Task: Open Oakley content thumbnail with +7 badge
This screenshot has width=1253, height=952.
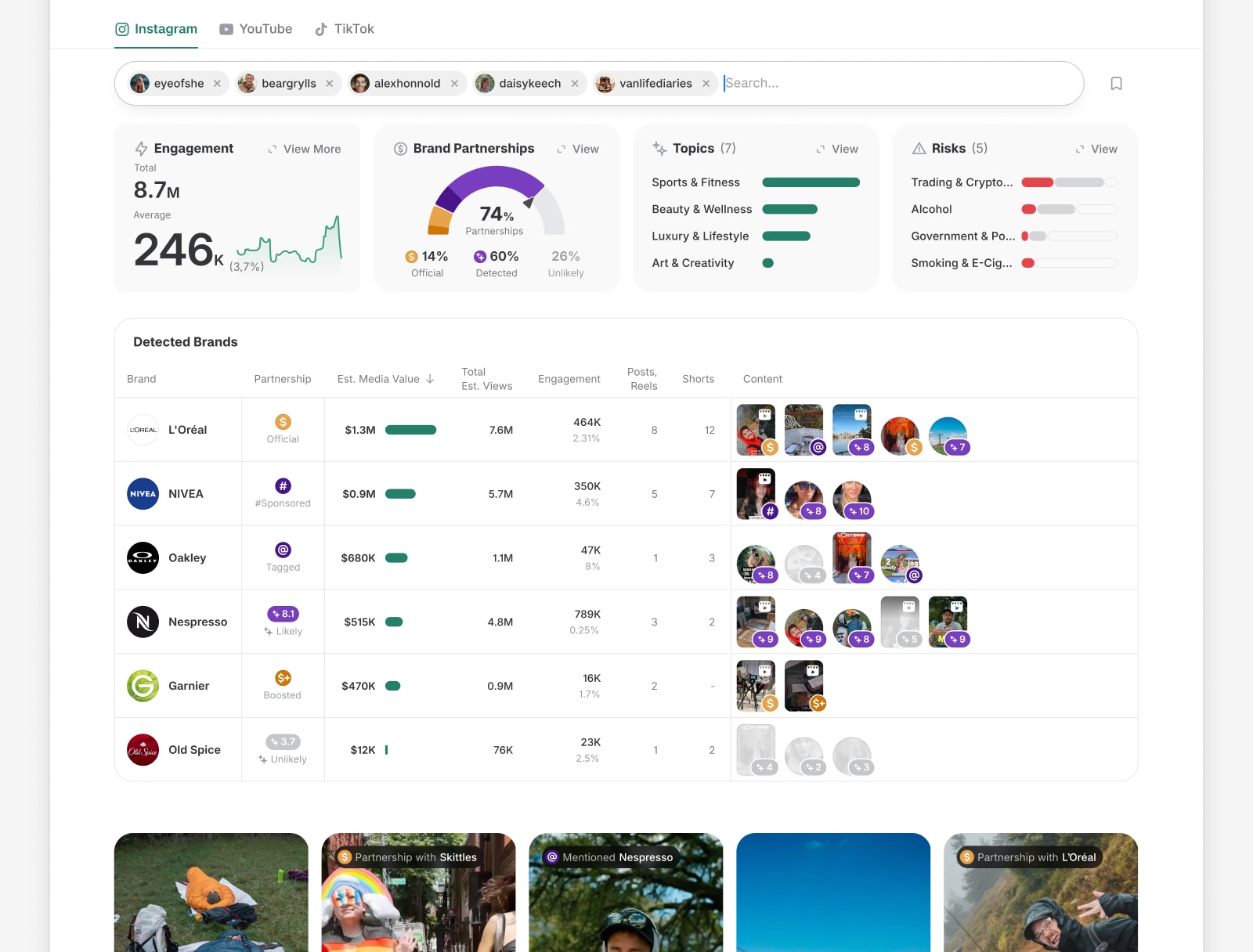Action: [x=852, y=558]
